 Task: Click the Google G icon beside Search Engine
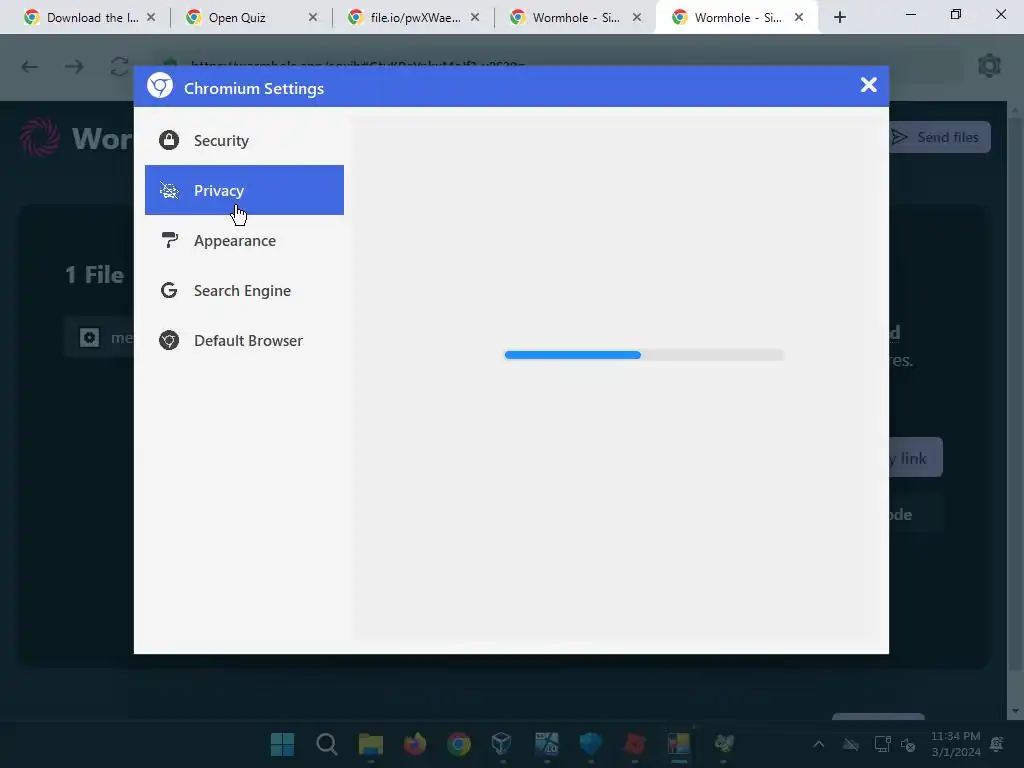tap(169, 290)
